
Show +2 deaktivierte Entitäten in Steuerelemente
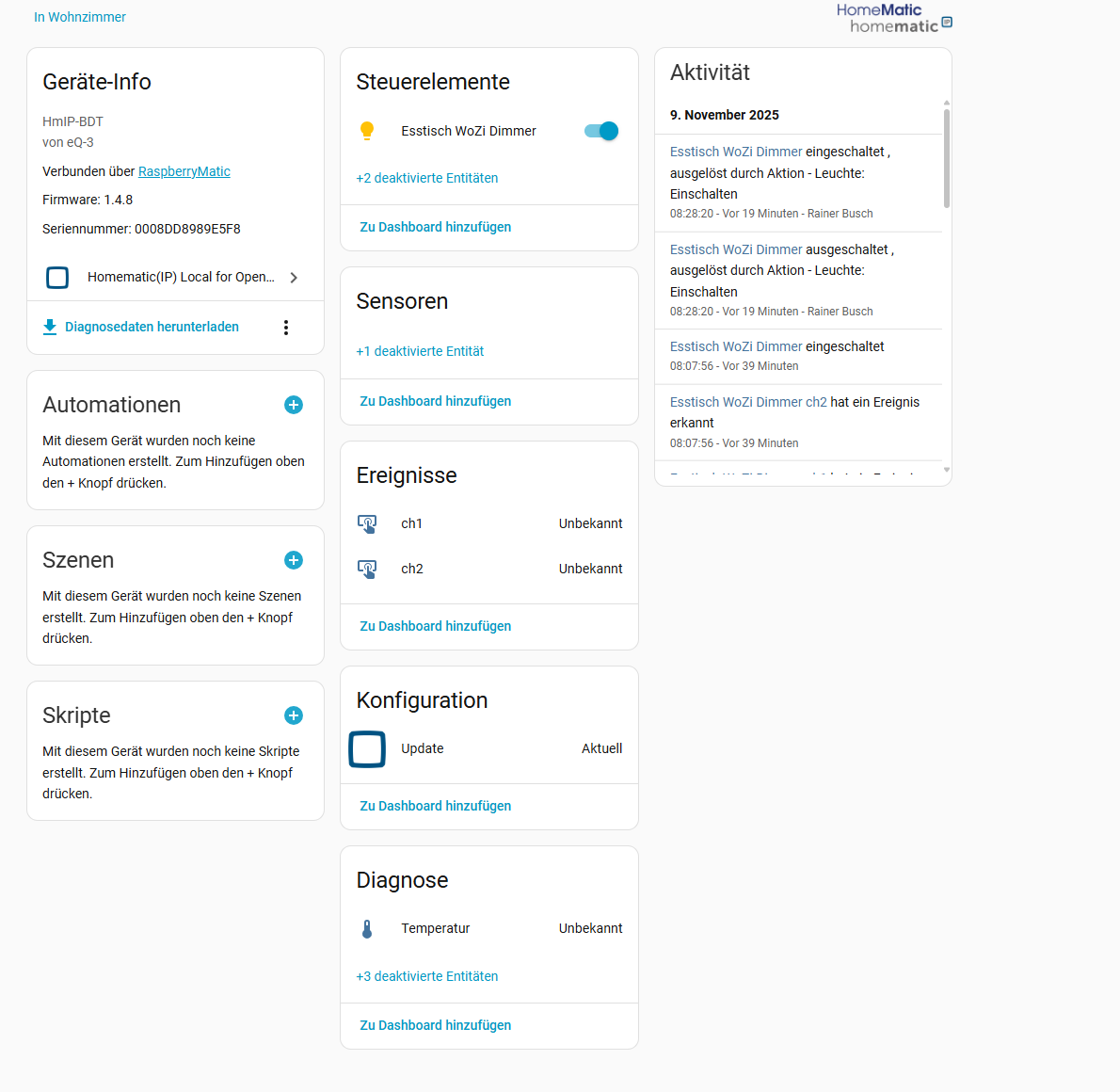(x=426, y=178)
